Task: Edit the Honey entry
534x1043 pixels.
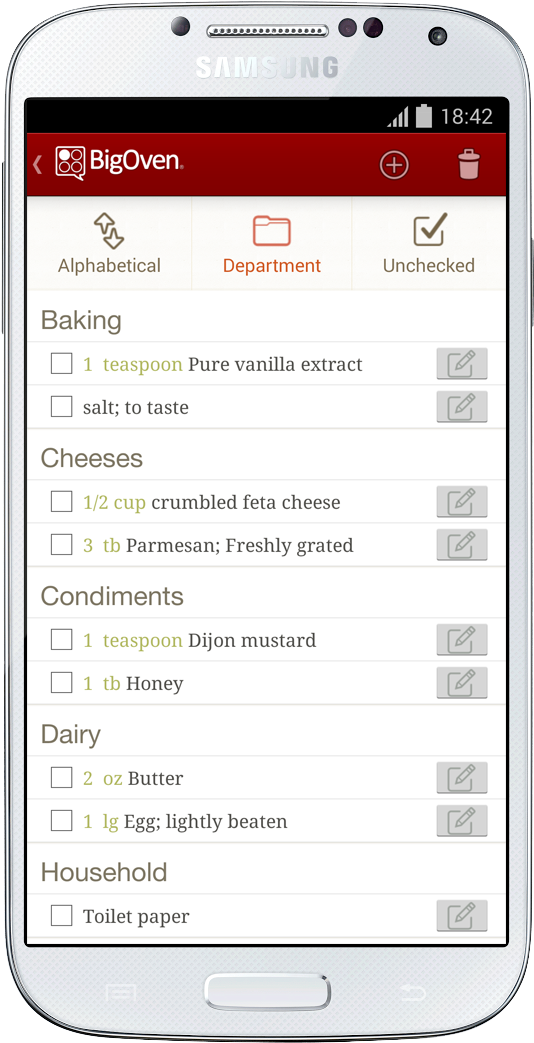Action: 462,683
